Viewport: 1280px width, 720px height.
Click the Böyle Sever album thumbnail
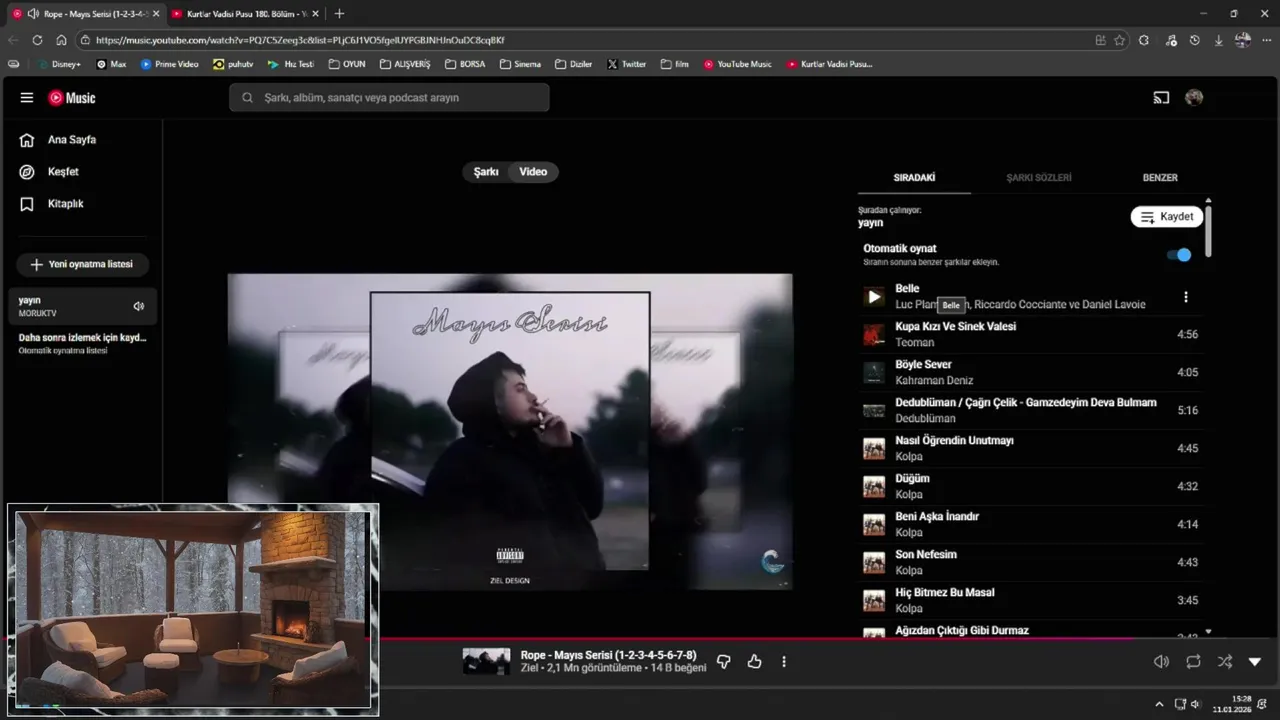point(874,373)
